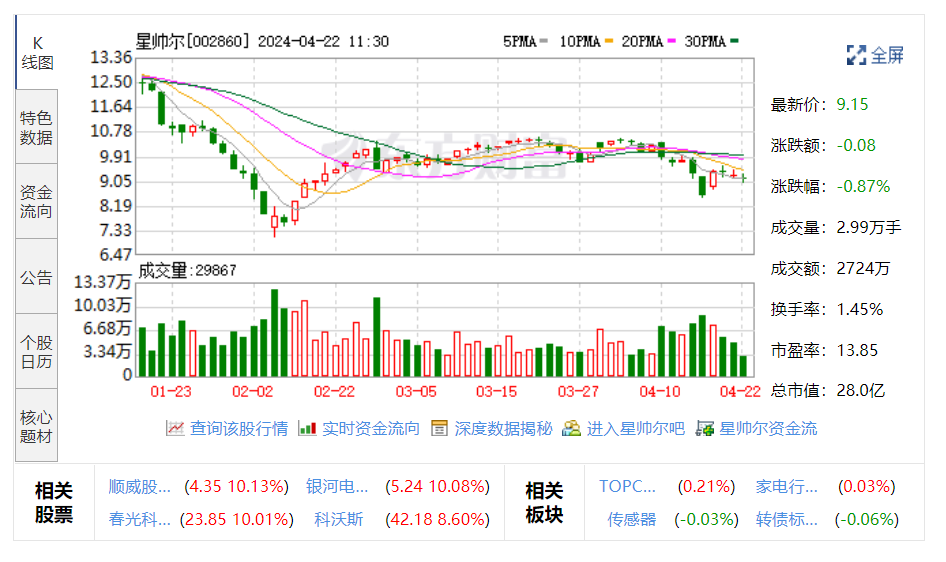The height and width of the screenshot is (562, 946).
Task: Click the 传感器 sector link
Action: pos(632,519)
